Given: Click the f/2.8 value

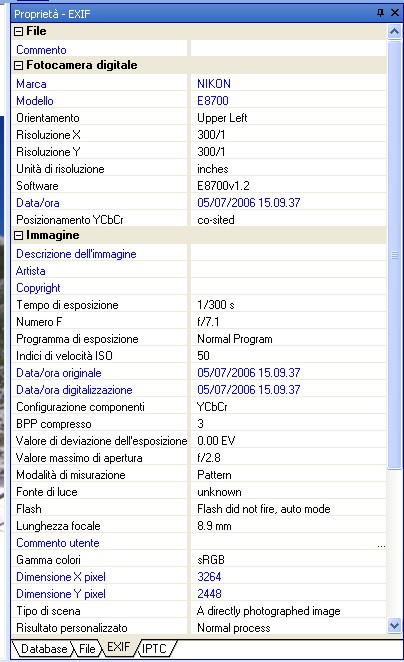Looking at the screenshot, I should (x=209, y=458).
